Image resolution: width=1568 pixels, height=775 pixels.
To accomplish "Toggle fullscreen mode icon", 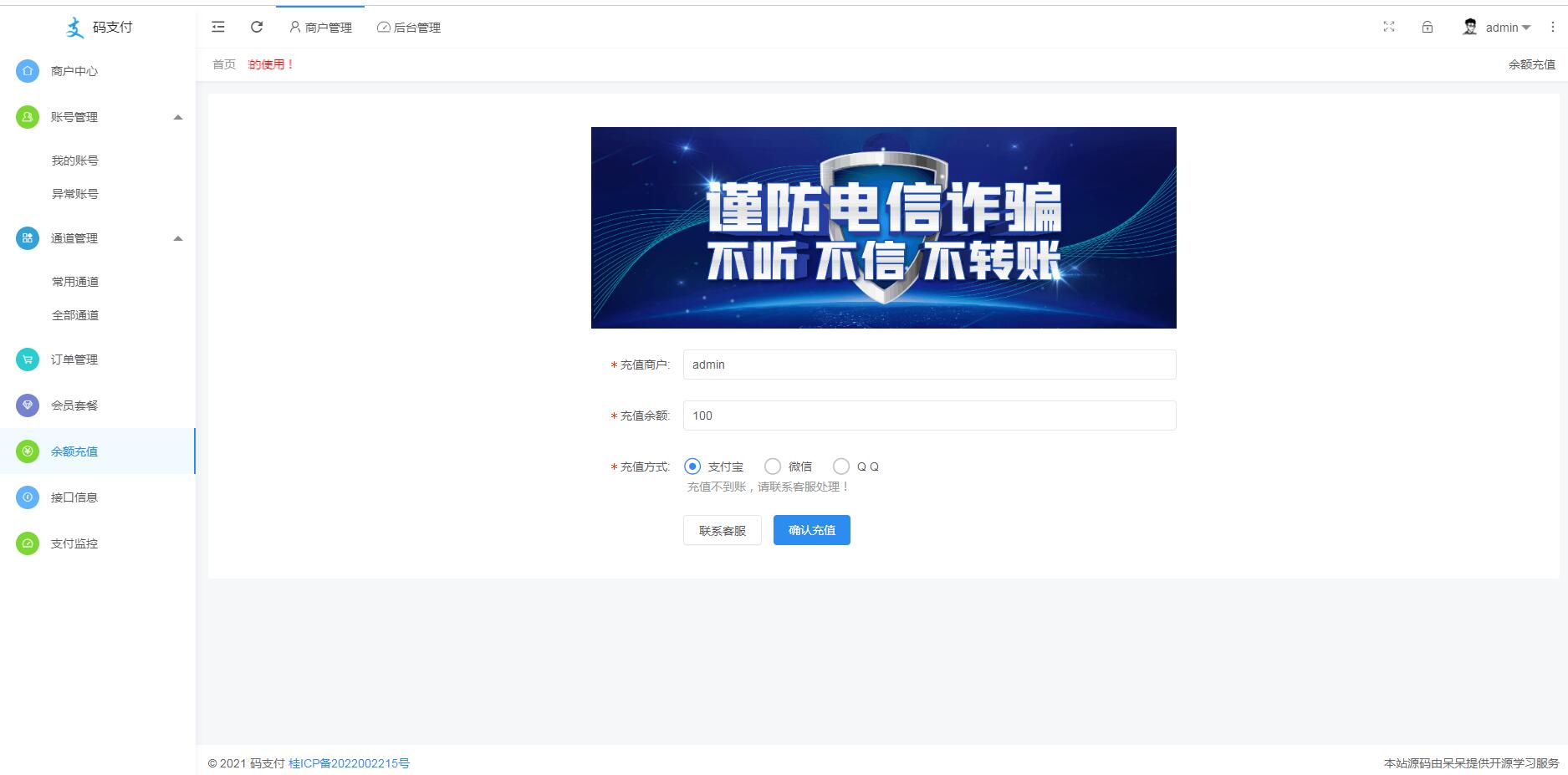I will (x=1389, y=27).
